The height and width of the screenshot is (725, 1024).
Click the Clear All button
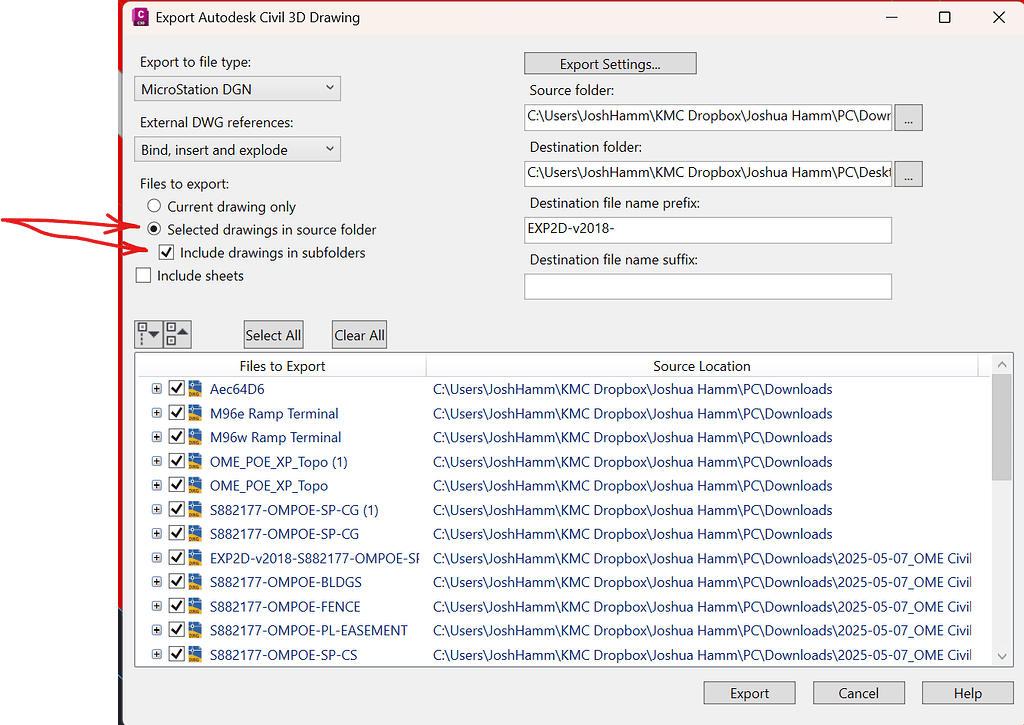[359, 334]
